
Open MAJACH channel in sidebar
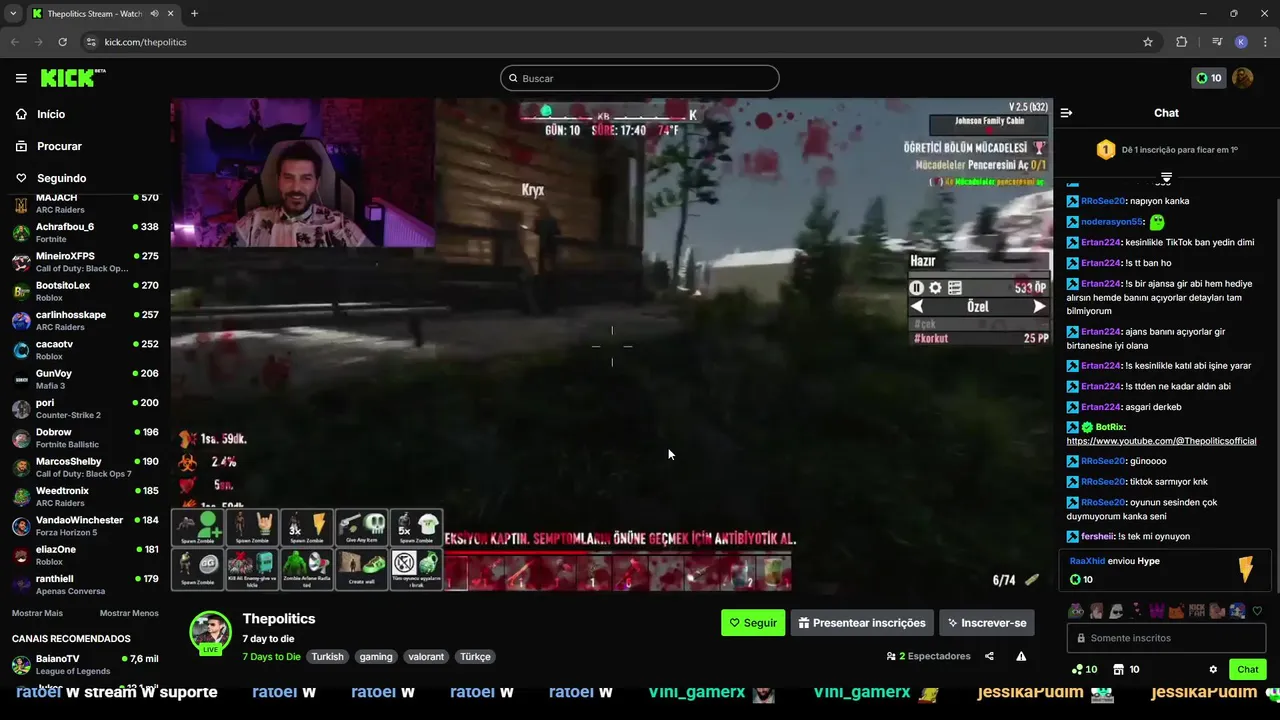click(x=85, y=203)
